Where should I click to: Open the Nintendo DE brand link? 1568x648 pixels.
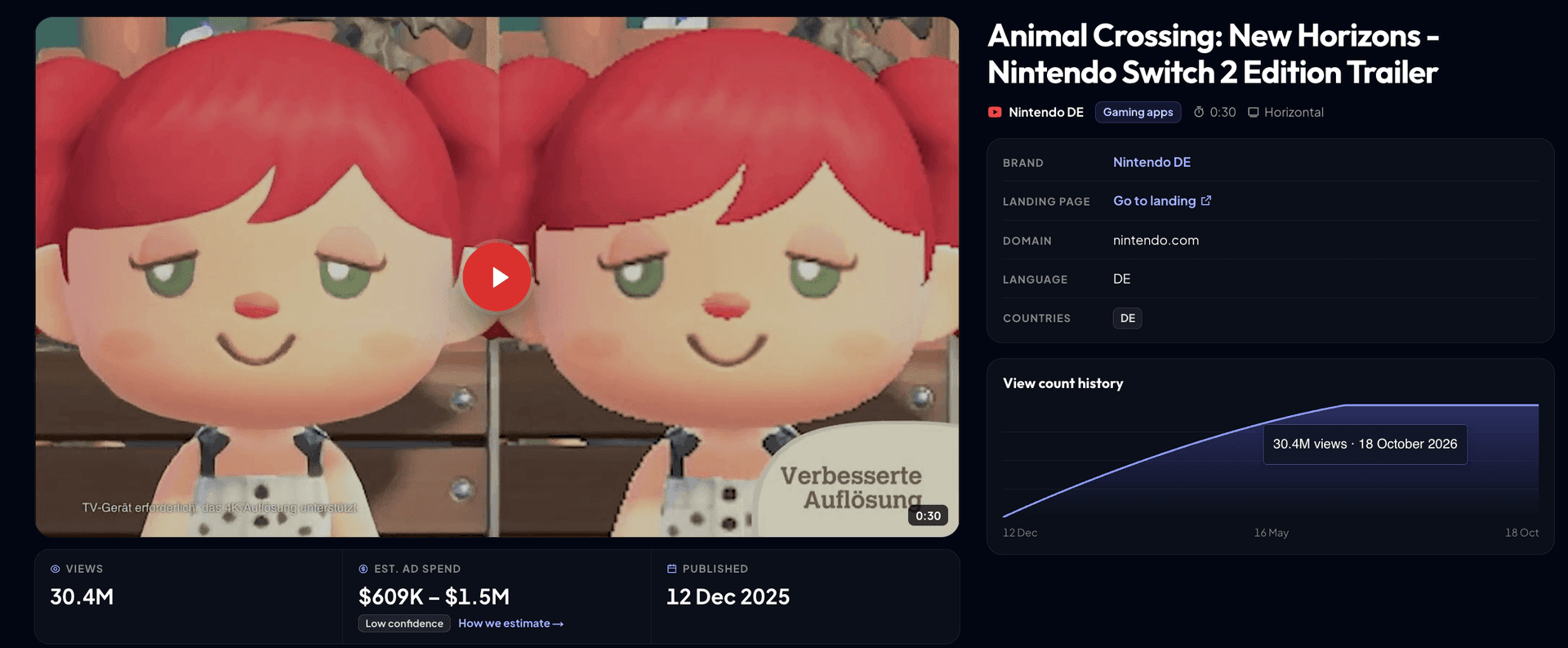[x=1151, y=162]
